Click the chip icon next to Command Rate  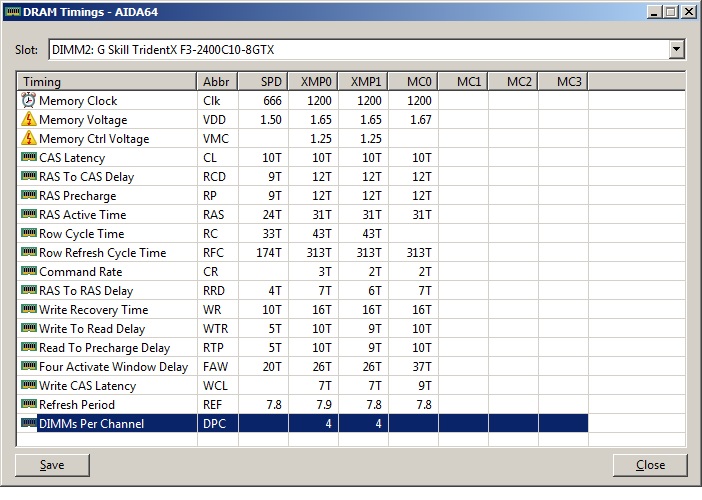tap(27, 272)
